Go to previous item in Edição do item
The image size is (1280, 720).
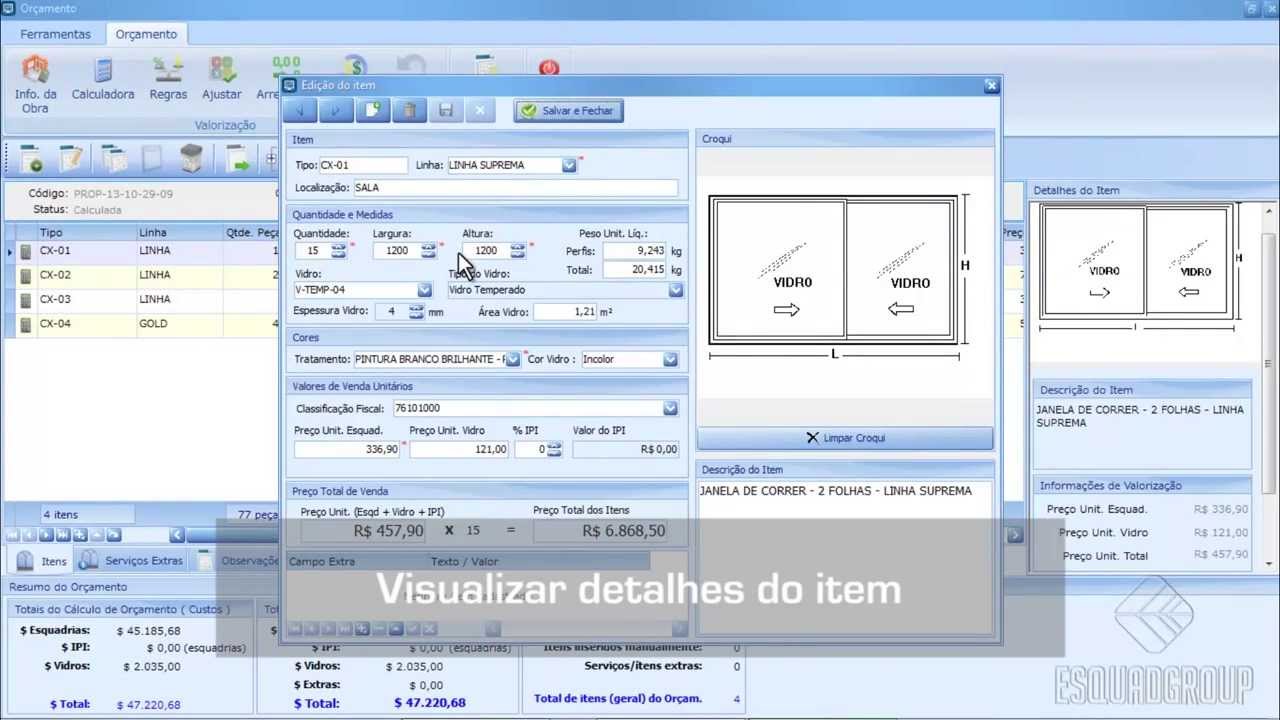(x=301, y=110)
